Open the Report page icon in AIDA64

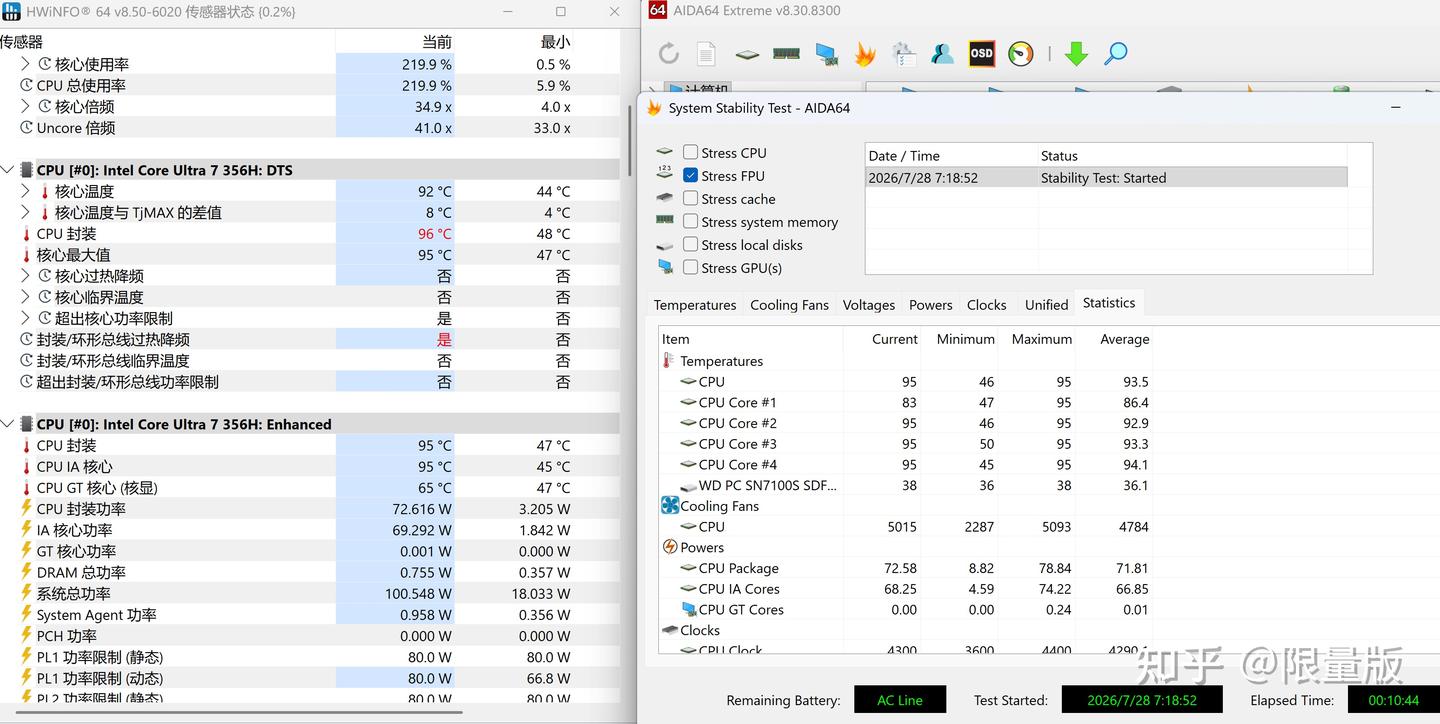(706, 53)
